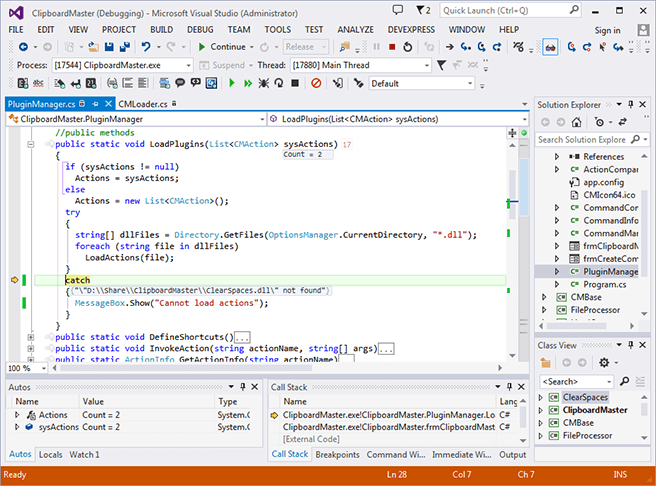Image resolution: width=656 pixels, height=486 pixels.
Task: Open the DEBUG menu
Action: pos(199,29)
